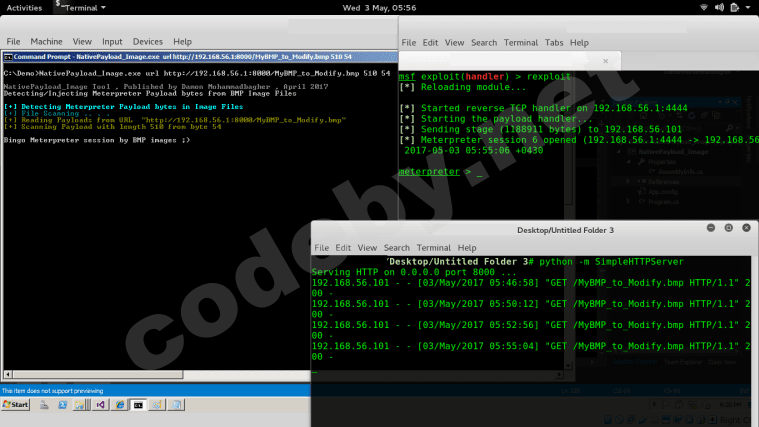
Task: Launch Server Manager from Windows taskbar
Action: click(x=44, y=405)
